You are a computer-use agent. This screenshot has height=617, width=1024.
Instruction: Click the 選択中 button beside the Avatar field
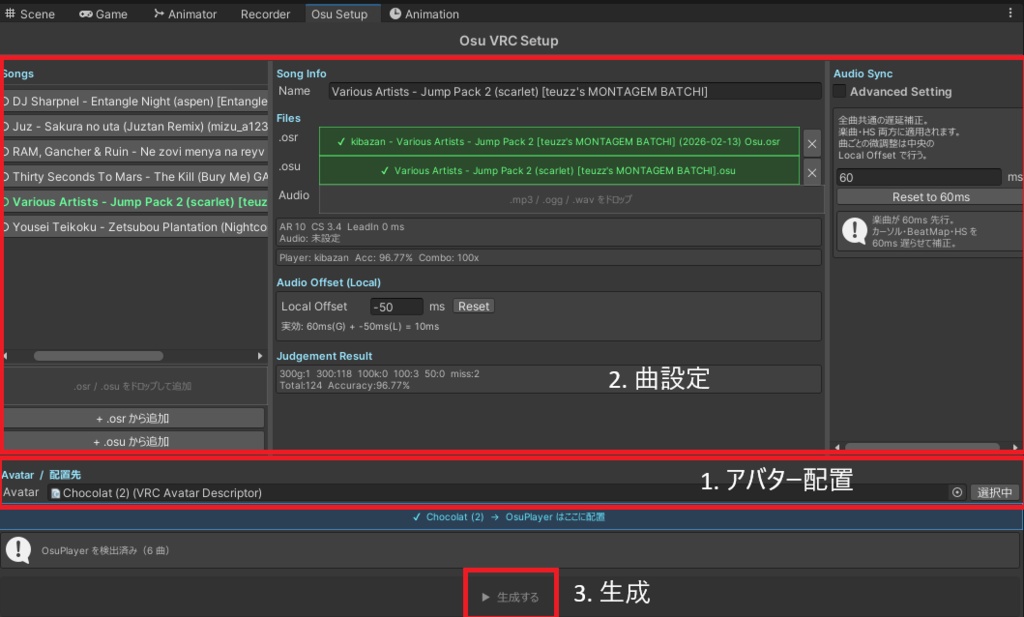993,492
